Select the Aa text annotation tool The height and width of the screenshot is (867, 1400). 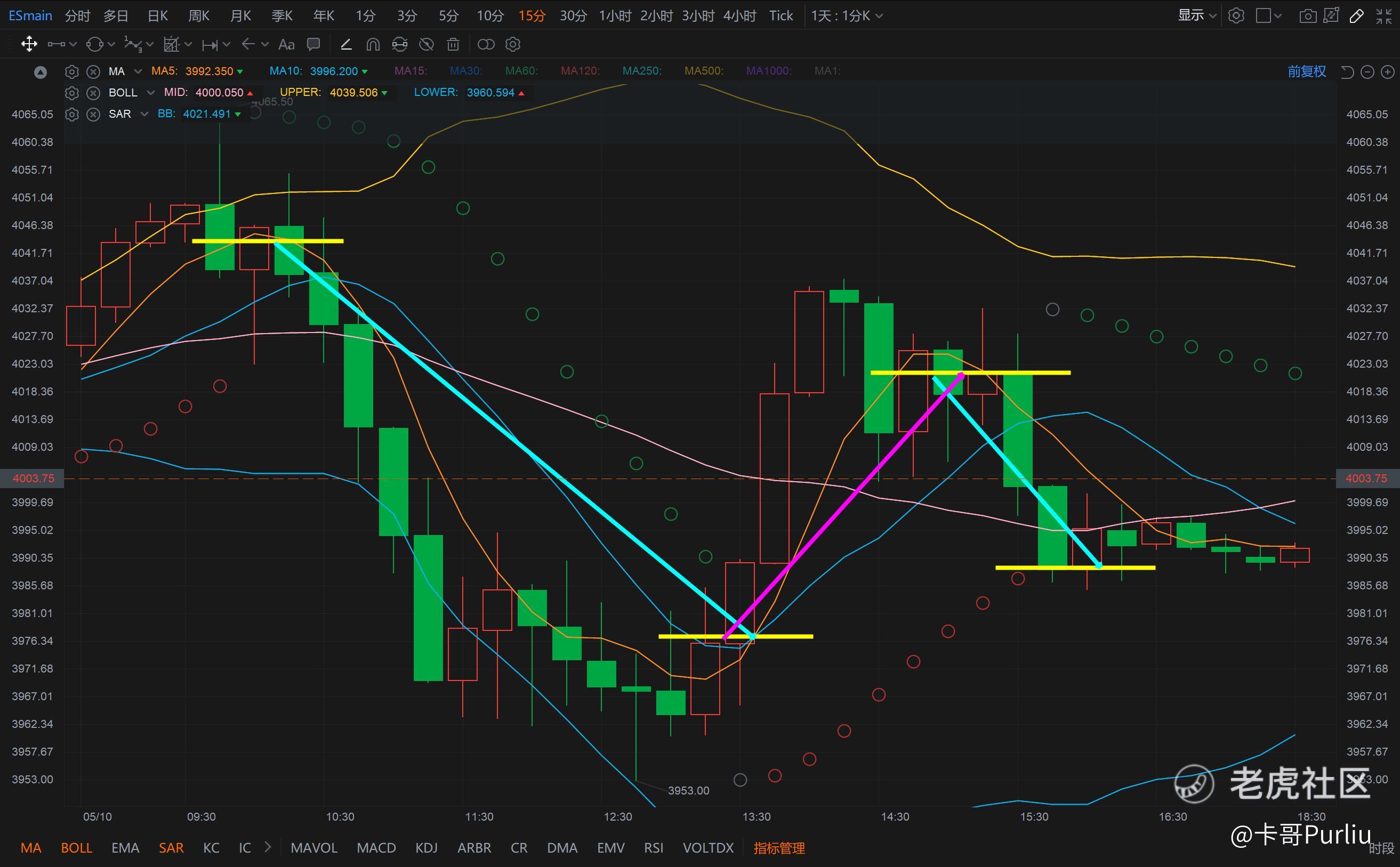(x=286, y=44)
